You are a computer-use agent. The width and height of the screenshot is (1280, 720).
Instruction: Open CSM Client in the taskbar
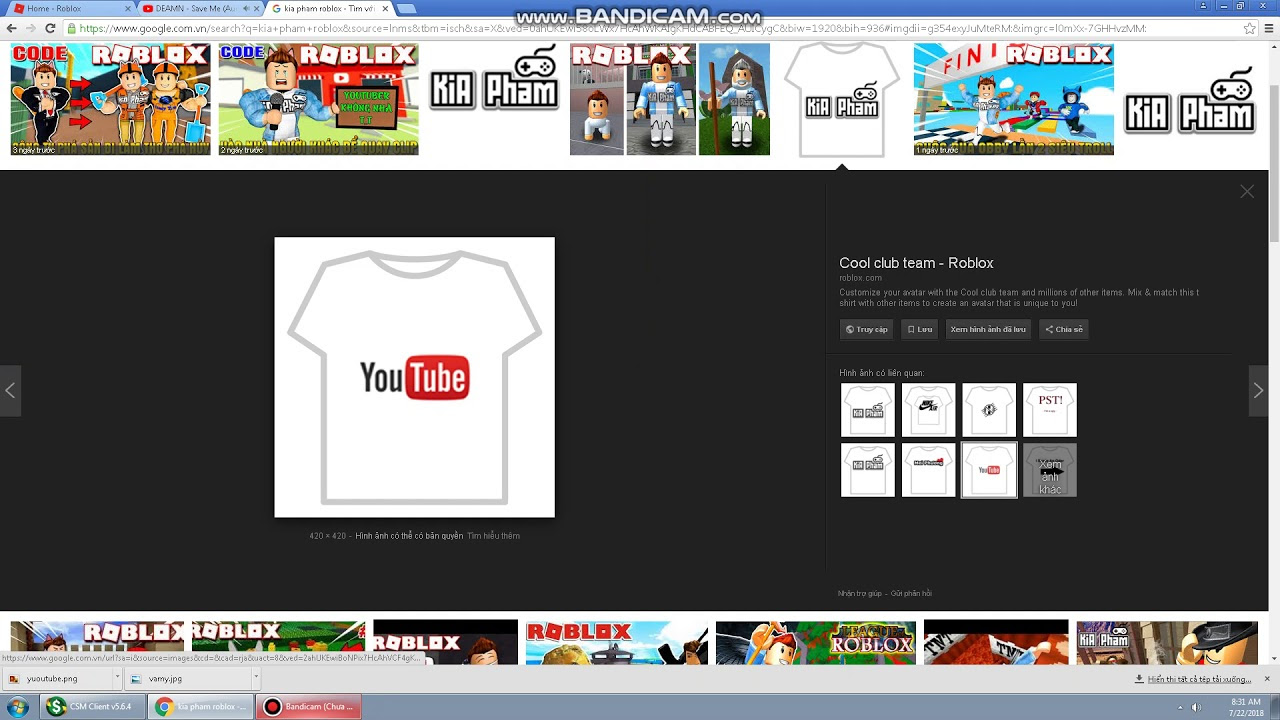pyautogui.click(x=93, y=707)
